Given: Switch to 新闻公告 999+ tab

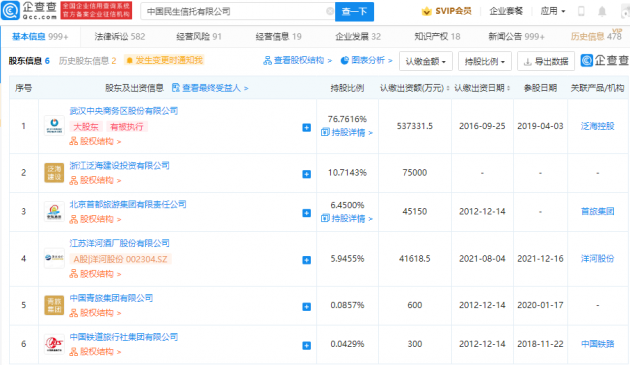Looking at the screenshot, I should coord(516,37).
